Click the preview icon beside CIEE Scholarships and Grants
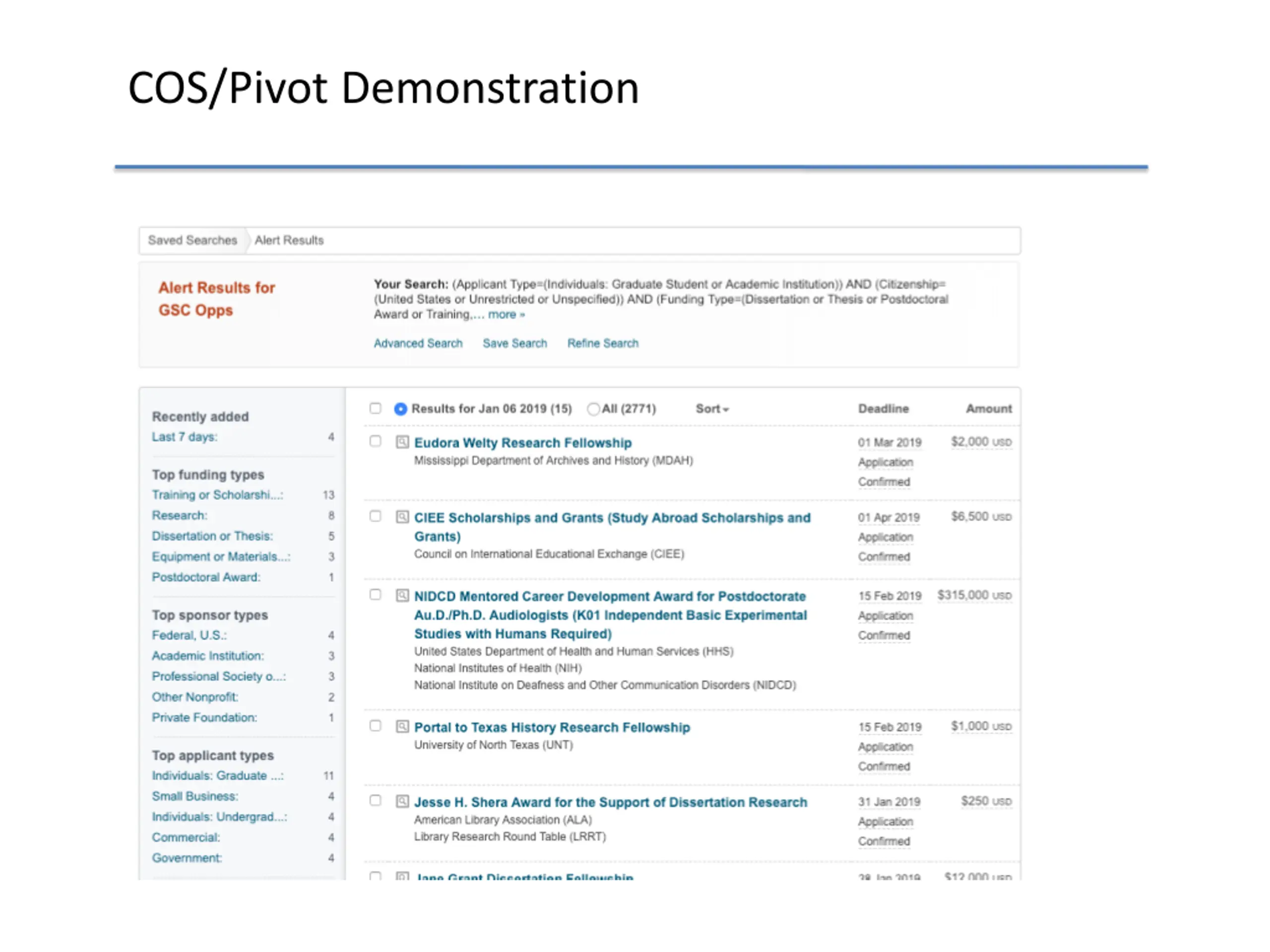1270x952 pixels. coord(402,517)
